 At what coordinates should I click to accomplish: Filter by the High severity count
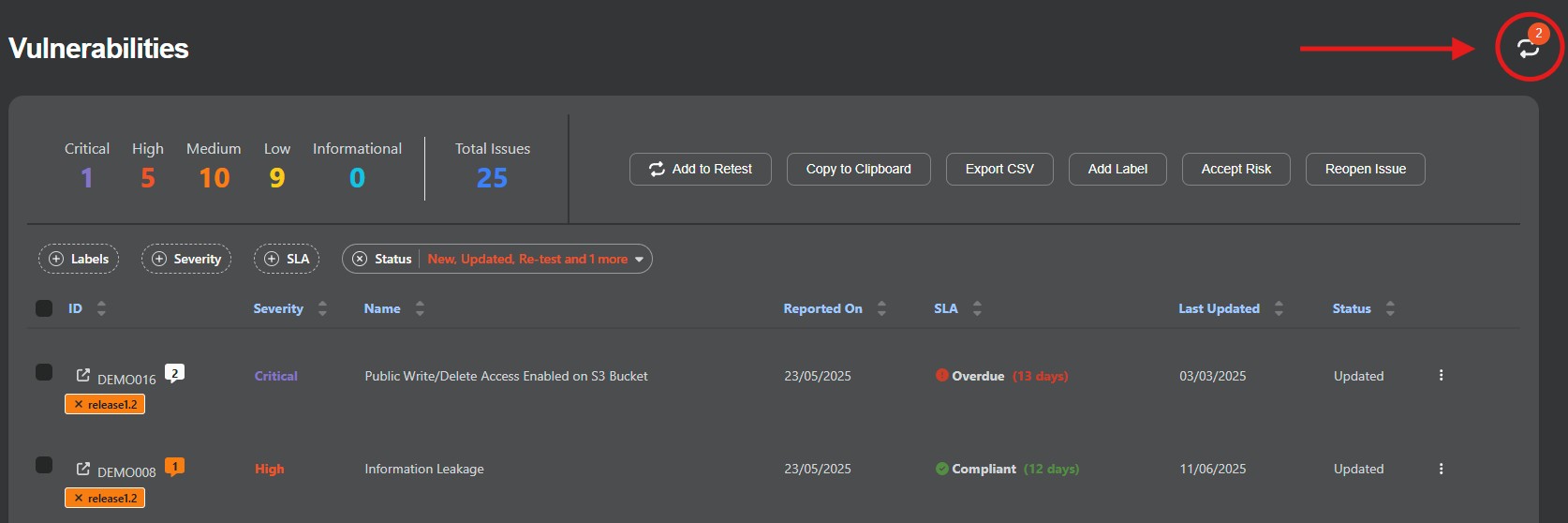click(x=148, y=177)
